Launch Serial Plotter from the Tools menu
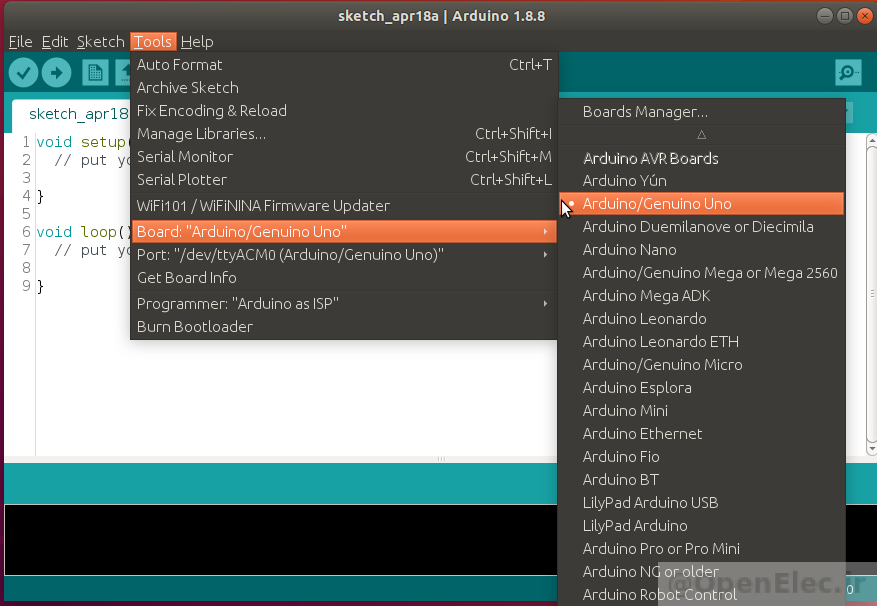 (x=344, y=180)
